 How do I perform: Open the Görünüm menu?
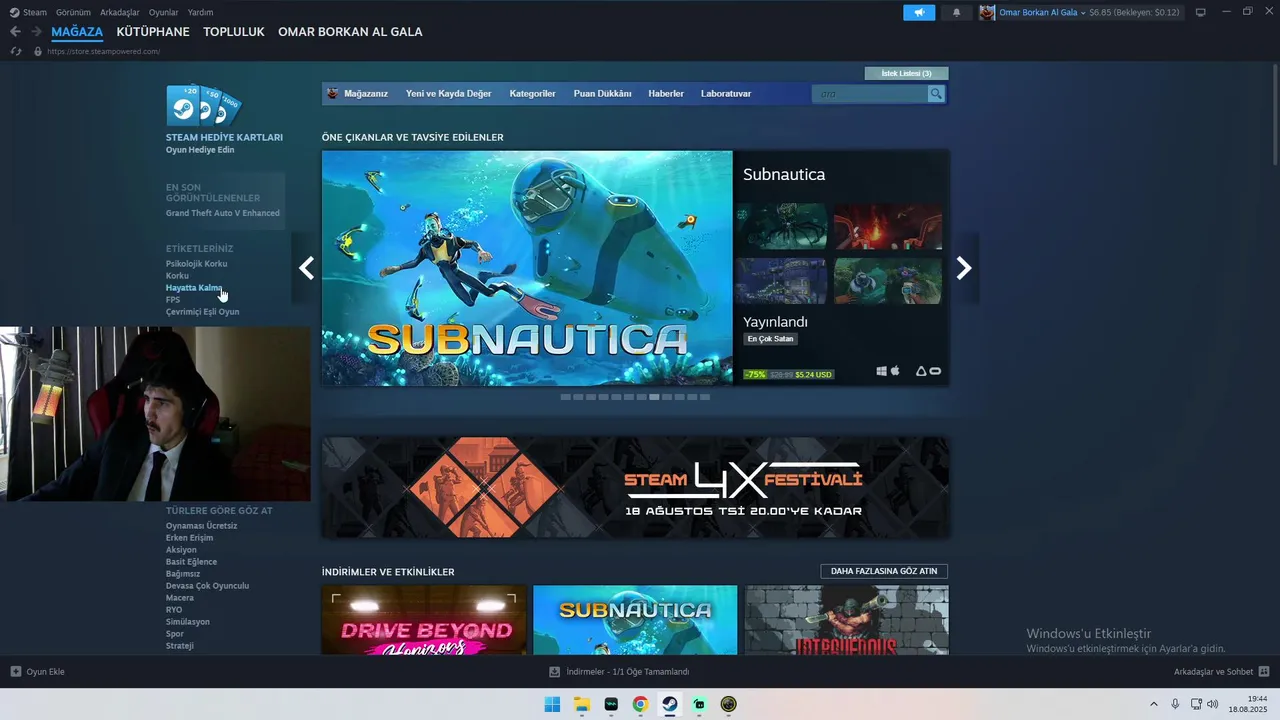pos(73,12)
